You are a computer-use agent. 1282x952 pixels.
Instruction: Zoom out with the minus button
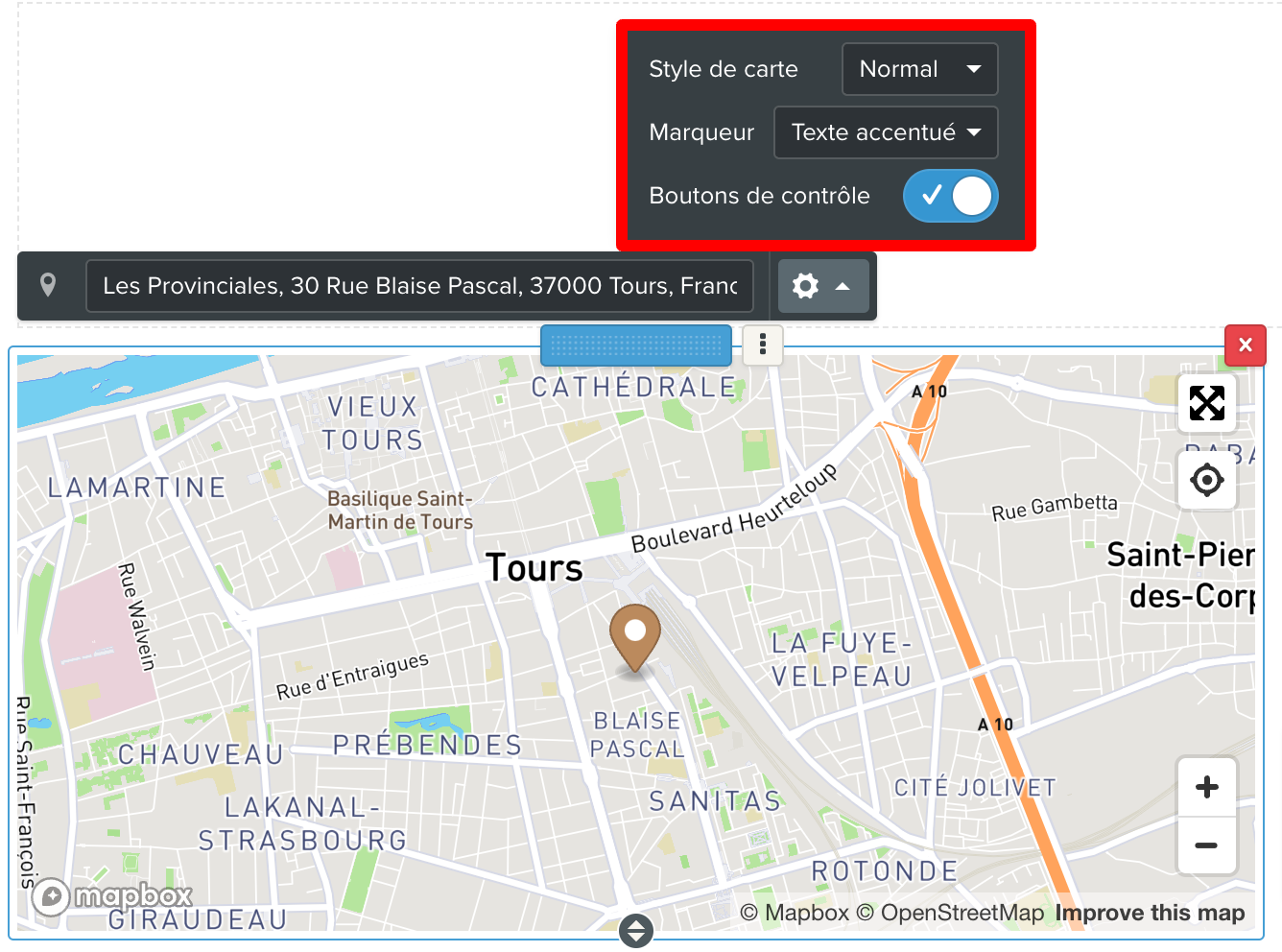[1206, 845]
